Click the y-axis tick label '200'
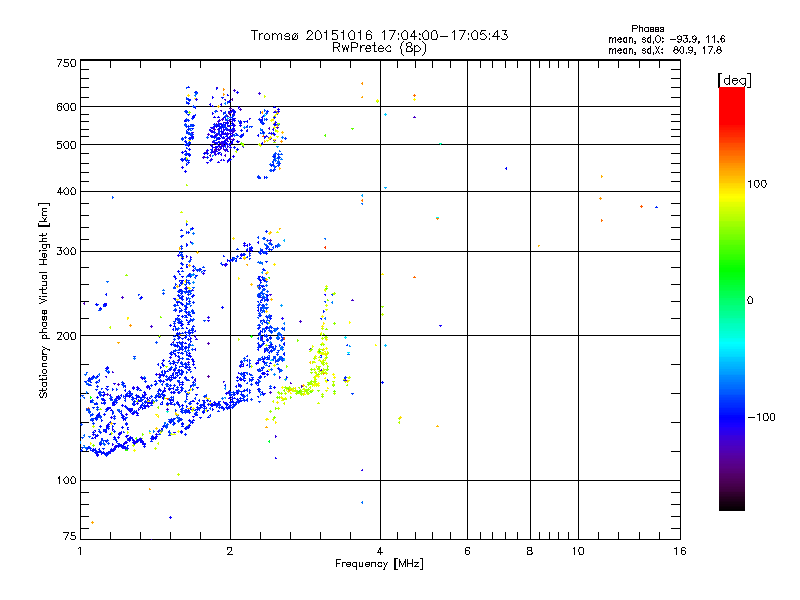 [x=66, y=336]
